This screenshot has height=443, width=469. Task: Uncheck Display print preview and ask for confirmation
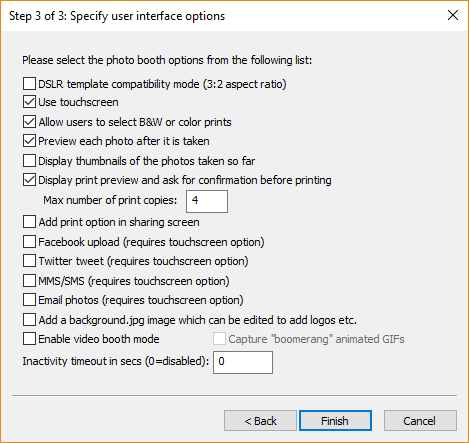point(29,180)
